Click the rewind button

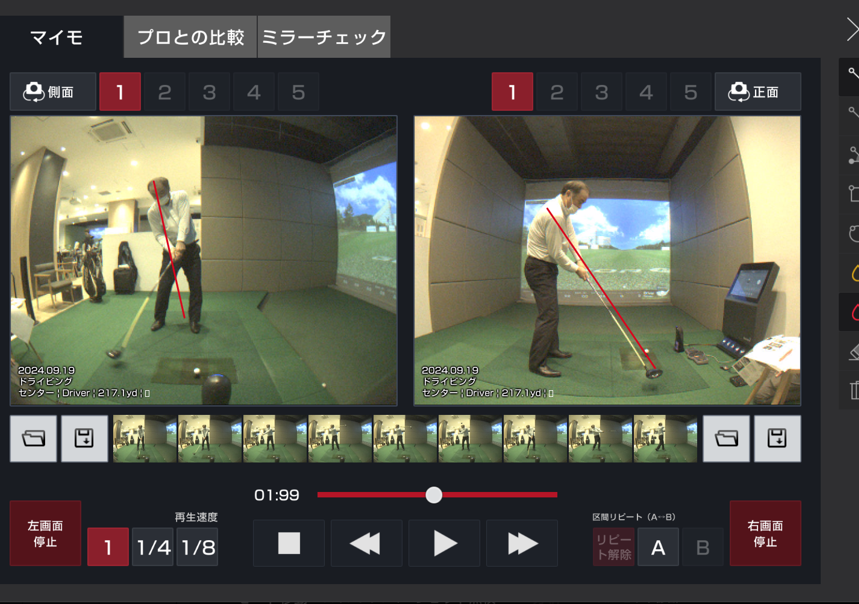pyautogui.click(x=366, y=543)
